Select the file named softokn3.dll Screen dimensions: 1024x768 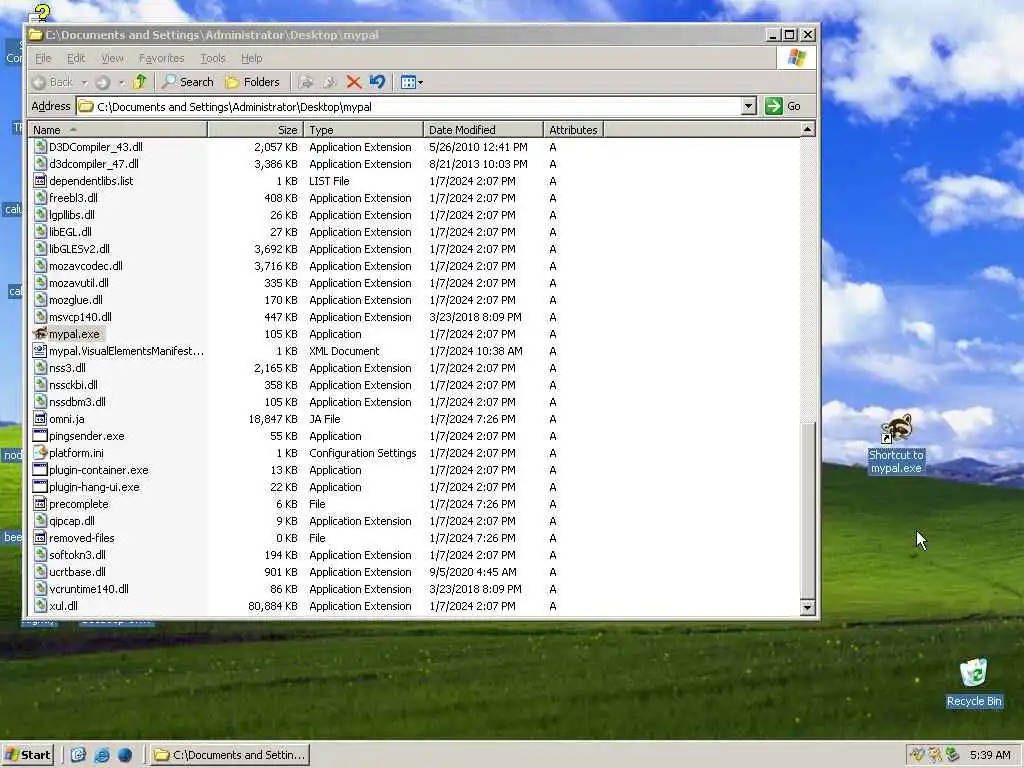point(77,554)
